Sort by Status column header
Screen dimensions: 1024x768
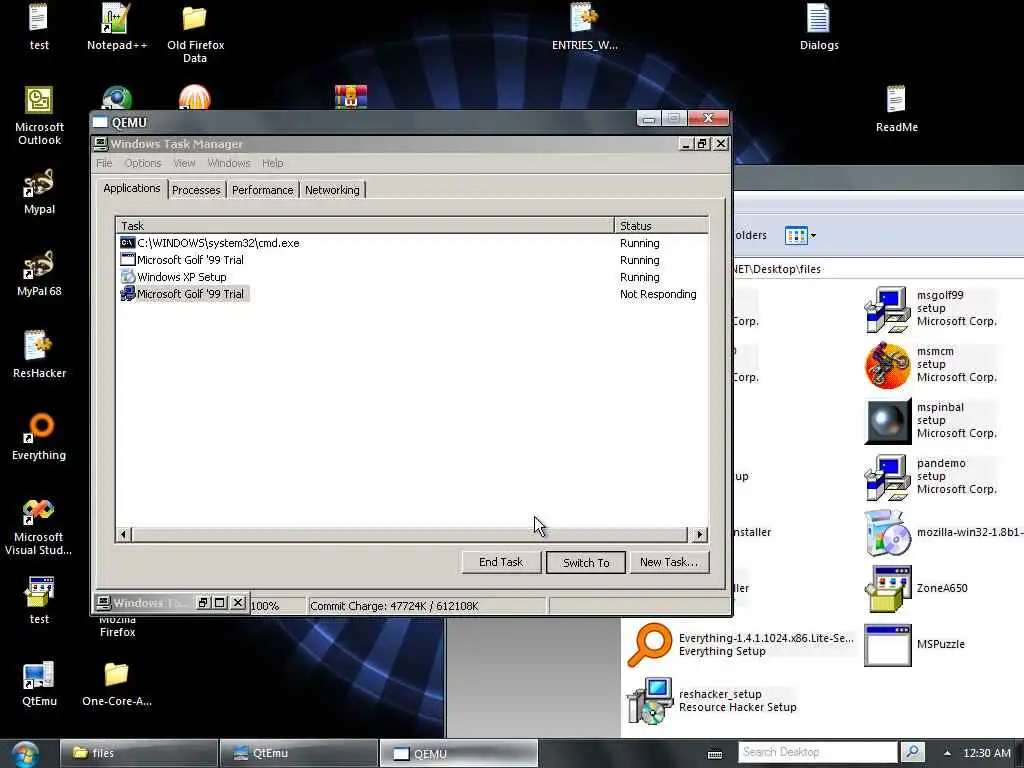[661, 225]
